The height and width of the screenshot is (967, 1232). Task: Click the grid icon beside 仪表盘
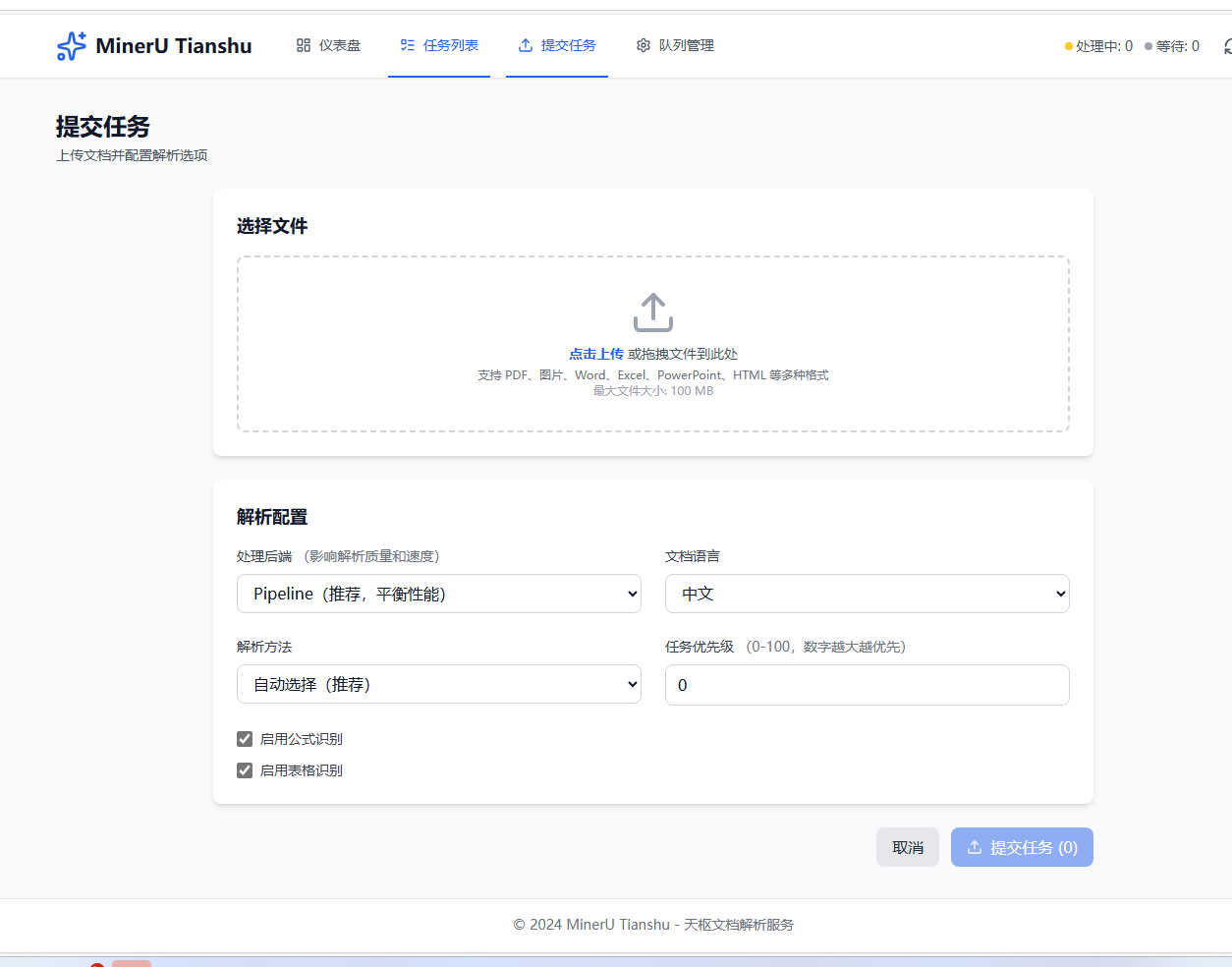point(303,45)
